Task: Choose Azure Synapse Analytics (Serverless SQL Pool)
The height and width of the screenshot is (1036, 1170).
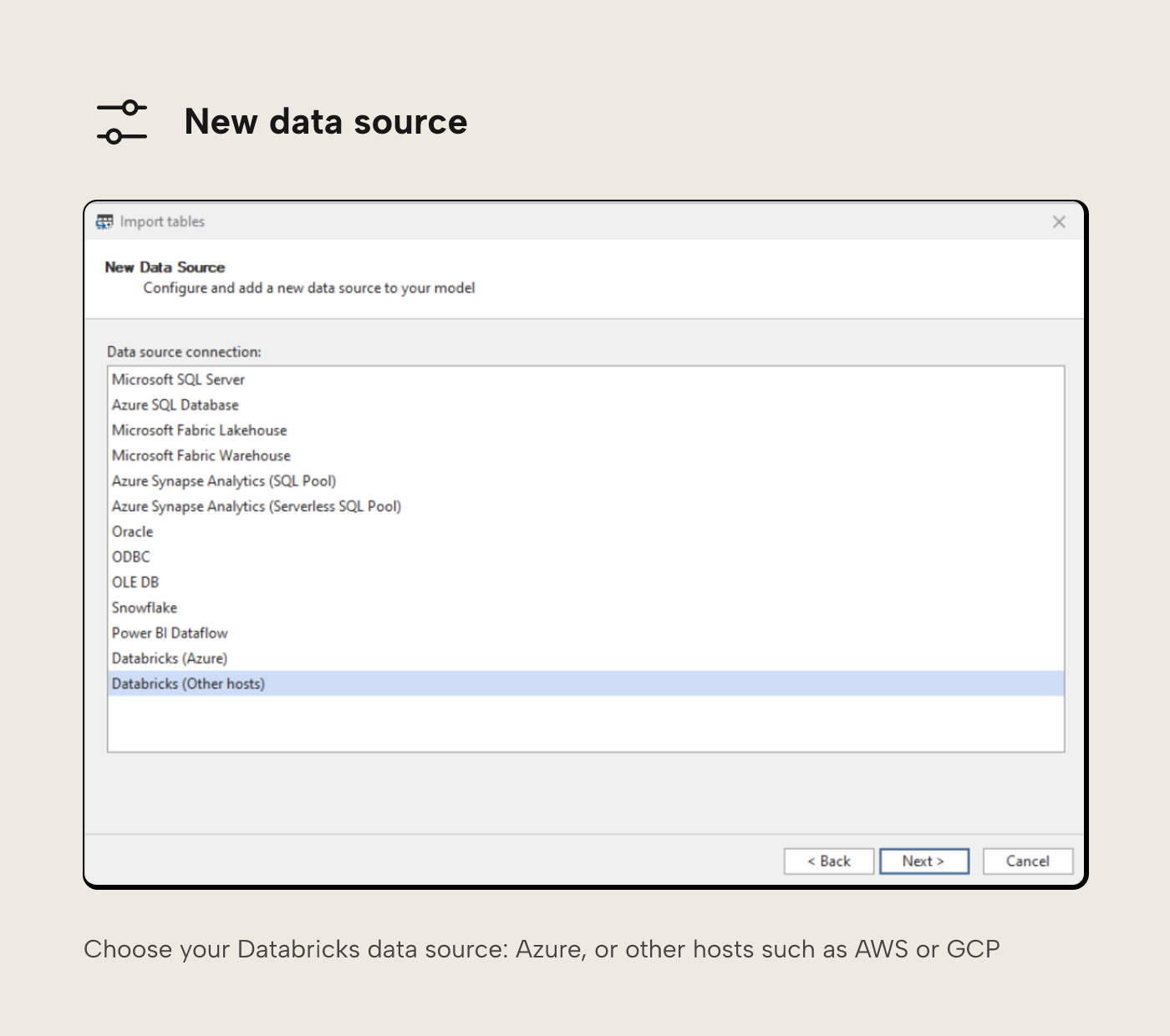Action: [x=586, y=506]
